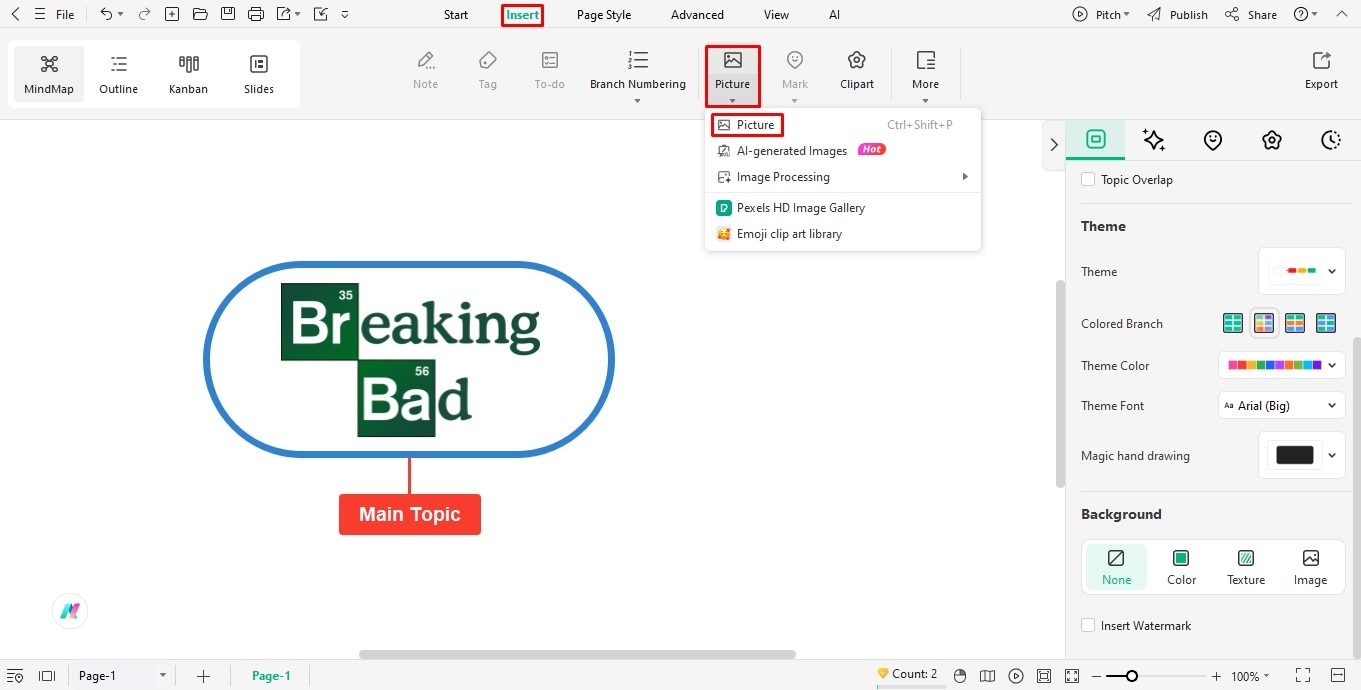
Task: Undo the last action
Action: pos(106,15)
